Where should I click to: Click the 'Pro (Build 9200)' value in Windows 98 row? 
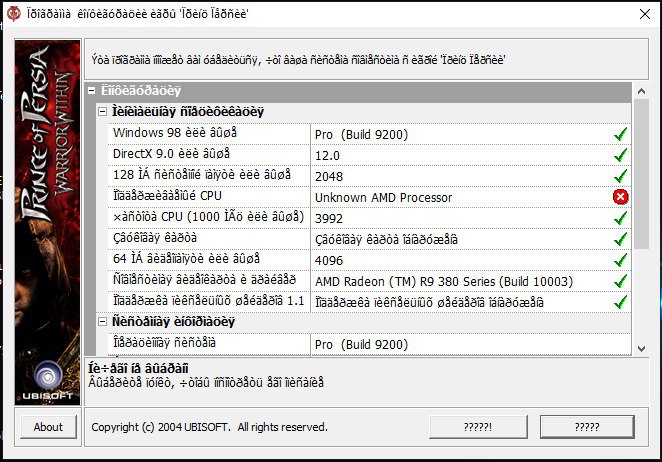(361, 135)
